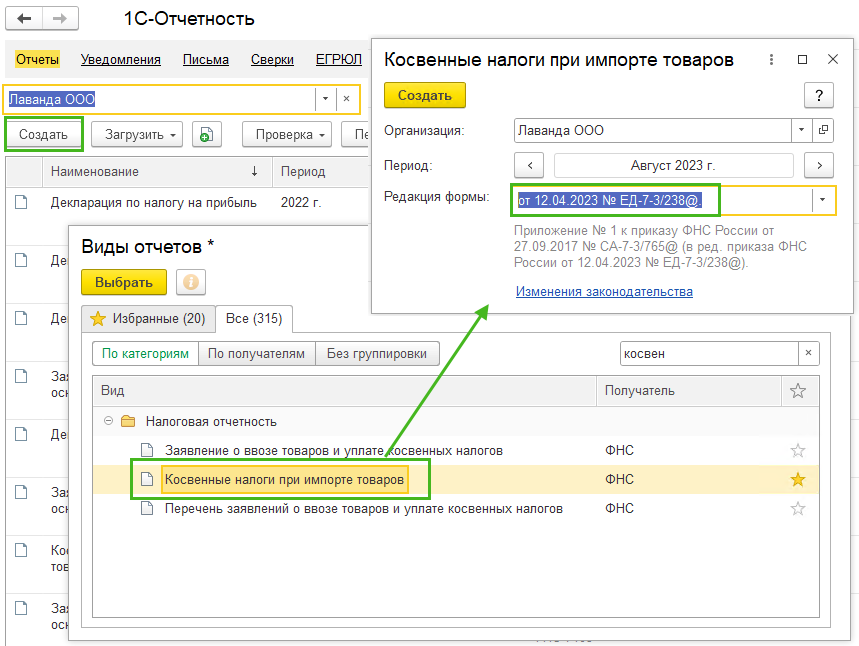Switch grouping to Без группировки
This screenshot has height=646, width=859.
(x=377, y=353)
